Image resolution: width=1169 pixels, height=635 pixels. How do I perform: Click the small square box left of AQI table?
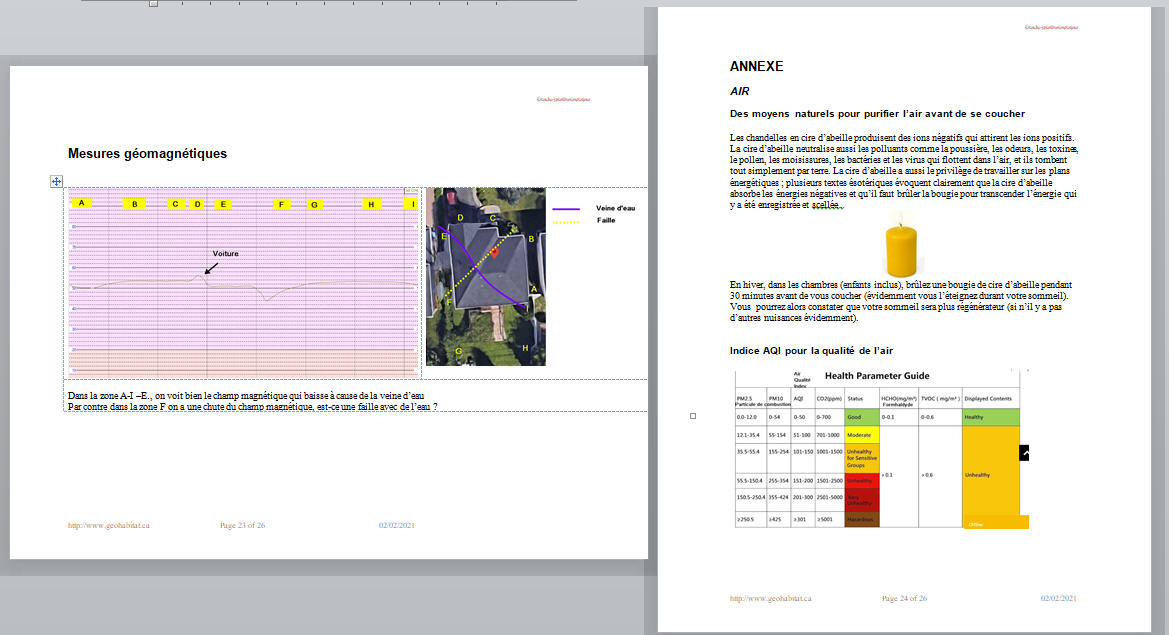[x=693, y=415]
